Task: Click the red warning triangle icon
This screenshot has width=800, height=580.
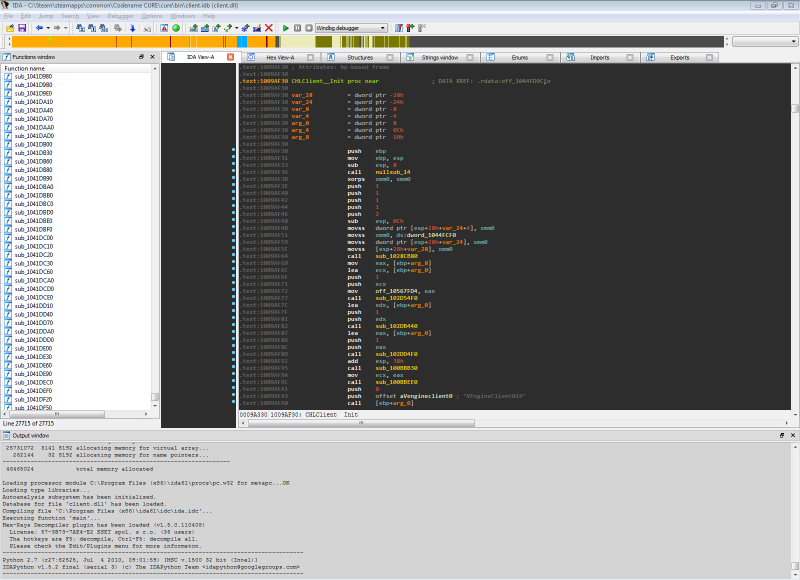Action: point(164,28)
